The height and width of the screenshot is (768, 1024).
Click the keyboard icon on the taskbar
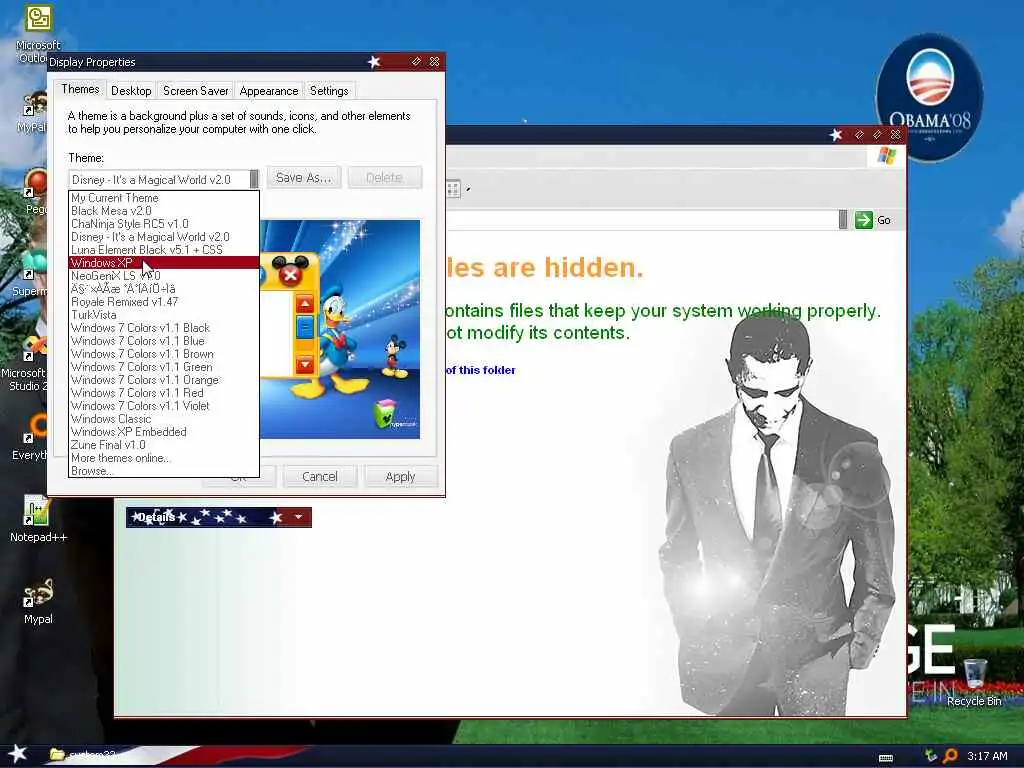886,758
